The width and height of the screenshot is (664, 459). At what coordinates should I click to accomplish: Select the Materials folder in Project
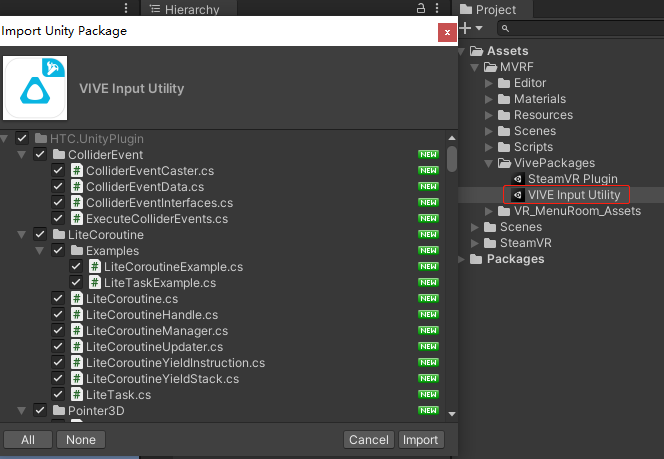540,99
